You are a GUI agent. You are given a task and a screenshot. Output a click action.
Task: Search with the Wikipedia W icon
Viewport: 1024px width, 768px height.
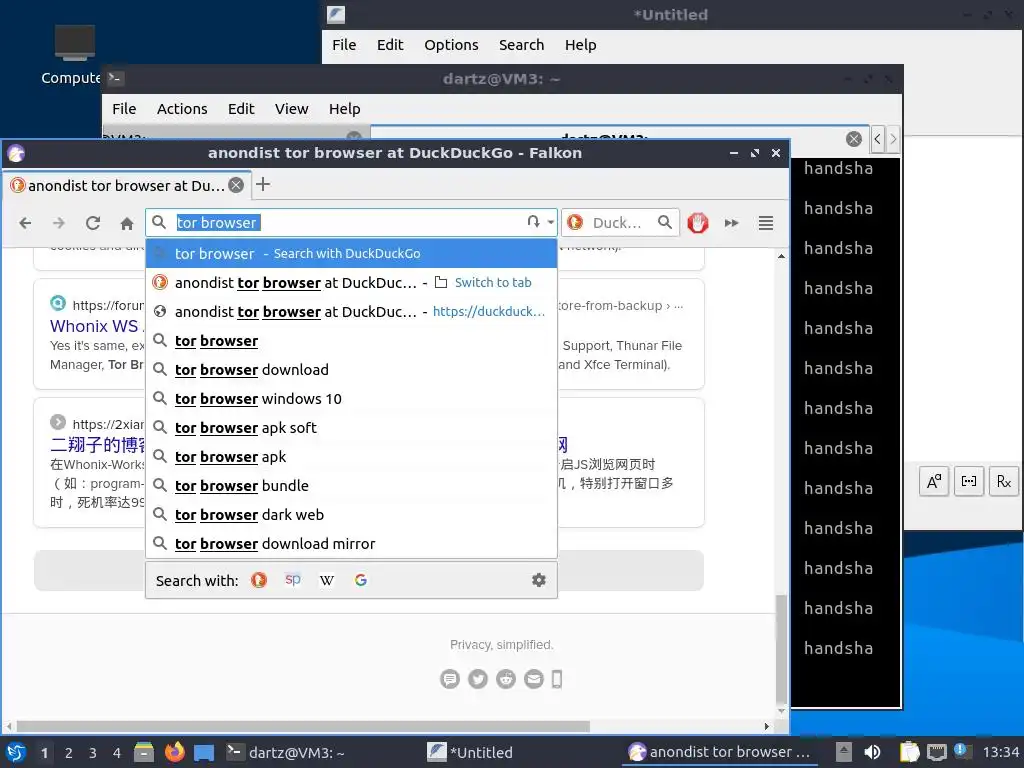[327, 580]
